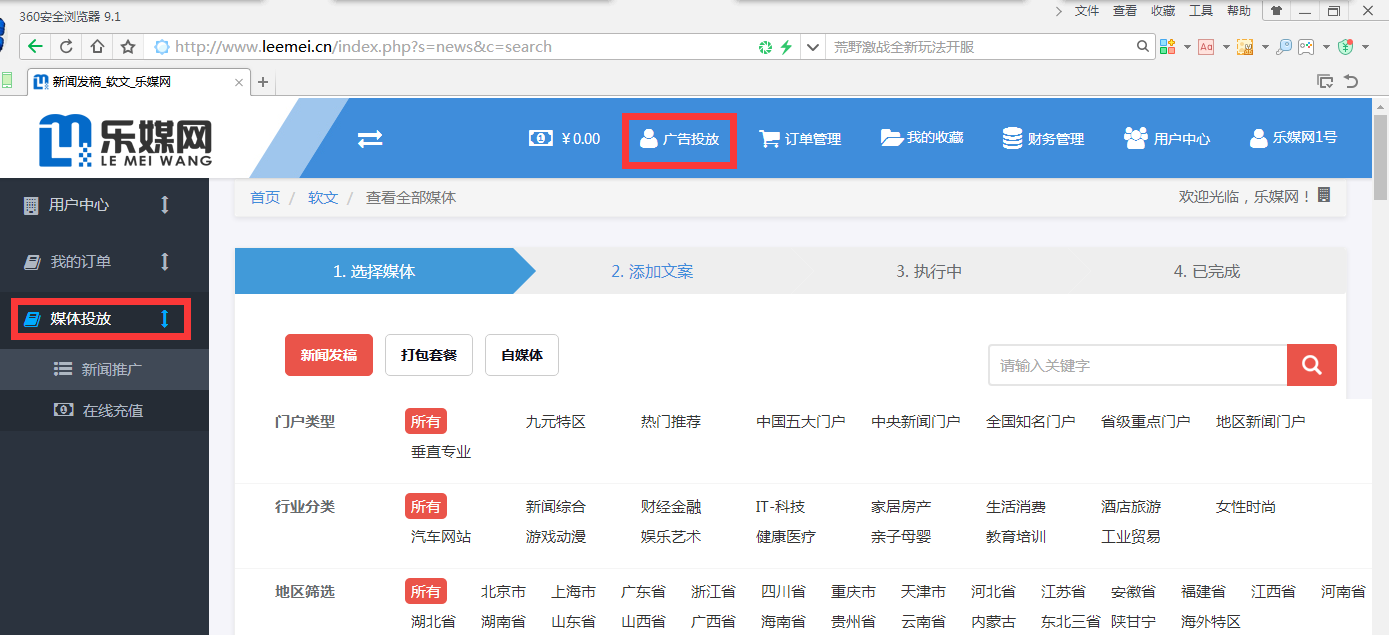Open a new browser tab
The height and width of the screenshot is (635, 1389).
[x=263, y=82]
